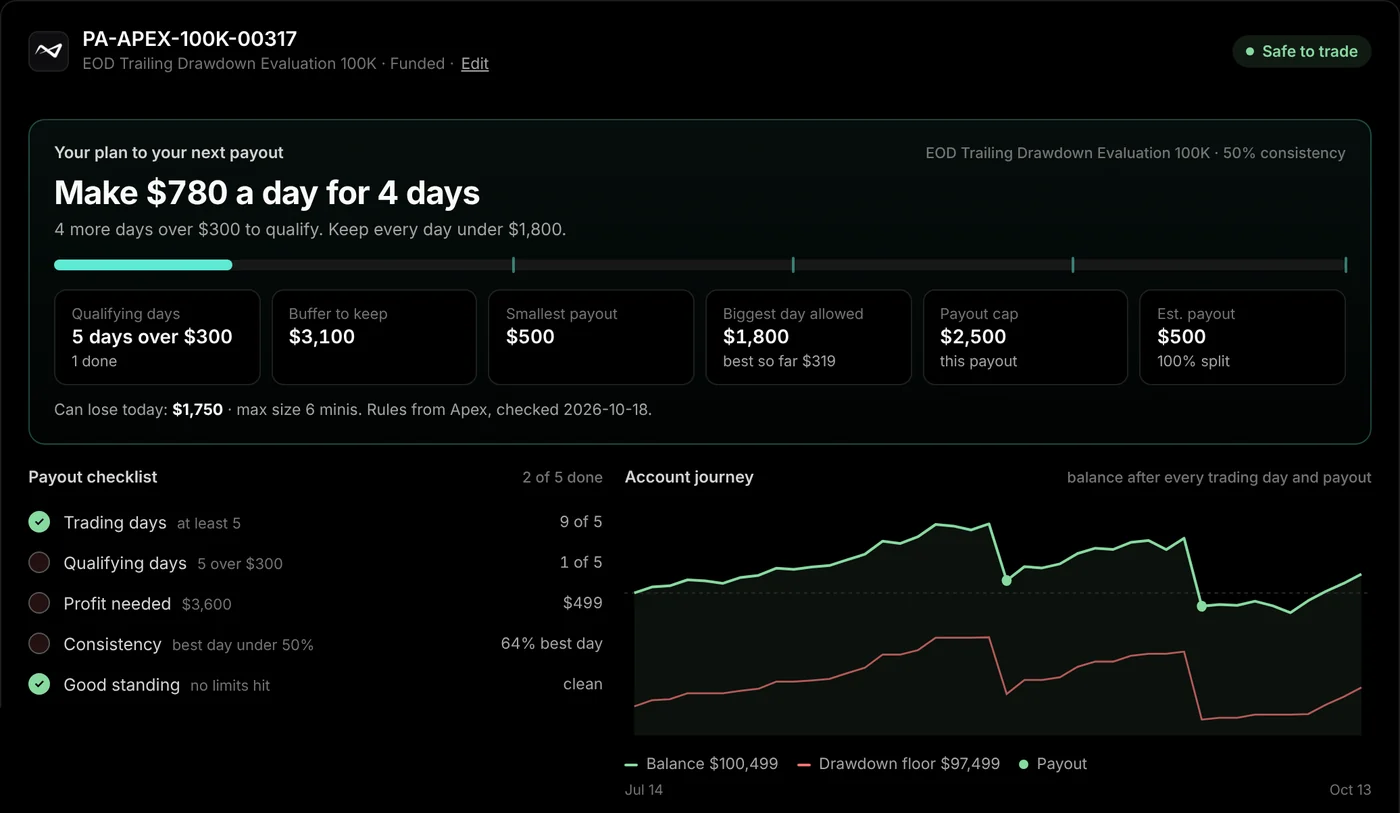Click the Payout checklist heading

coord(93,478)
